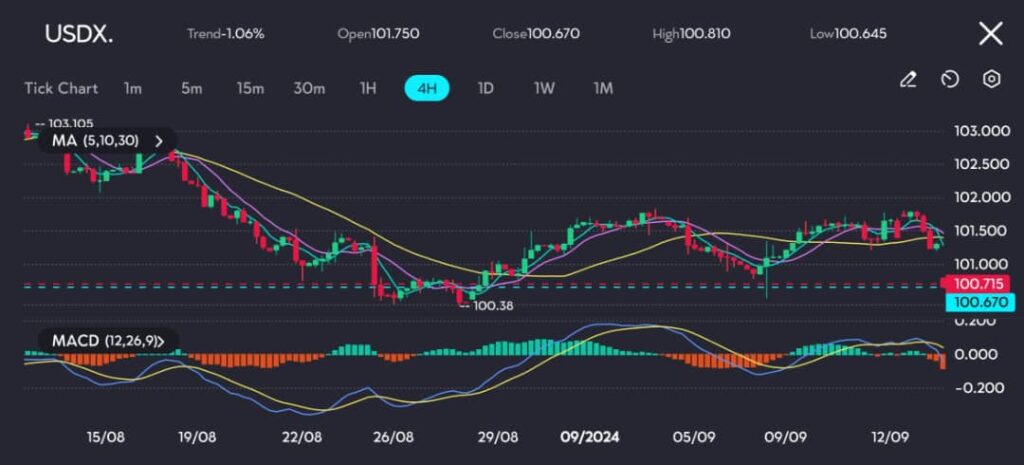This screenshot has width=1024, height=465.
Task: Show the 1W weekly chart
Action: tap(544, 88)
